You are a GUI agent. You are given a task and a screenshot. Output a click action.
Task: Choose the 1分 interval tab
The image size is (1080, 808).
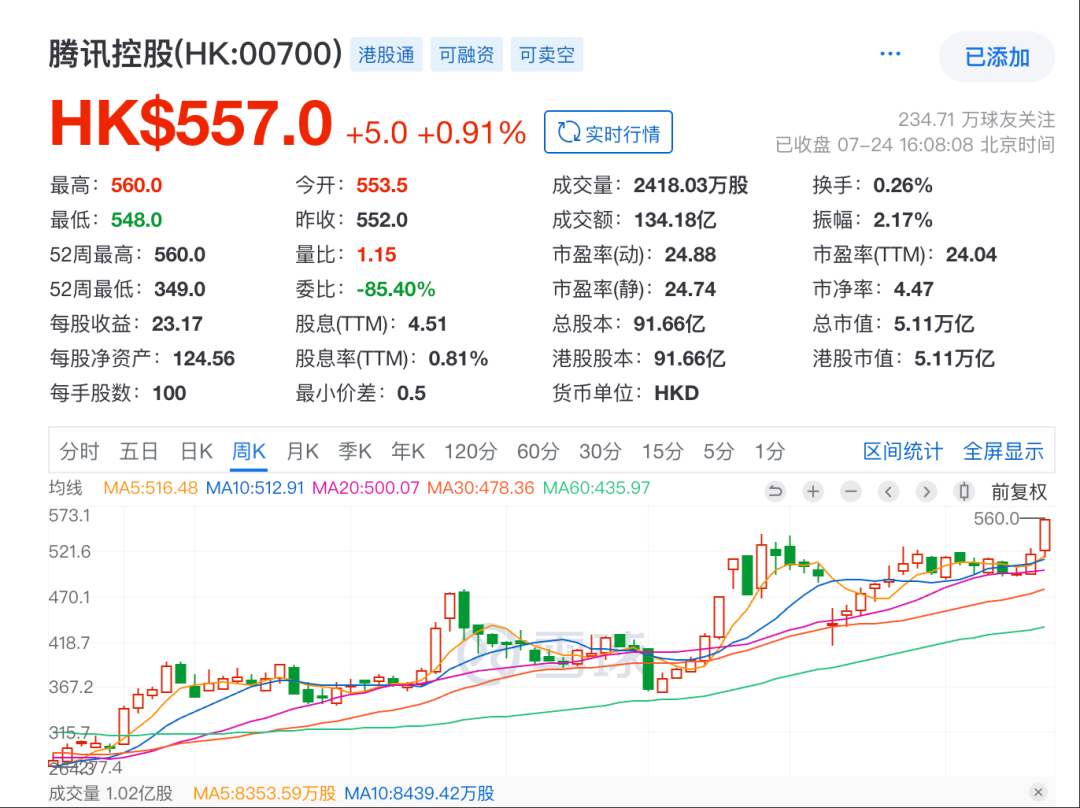[769, 451]
